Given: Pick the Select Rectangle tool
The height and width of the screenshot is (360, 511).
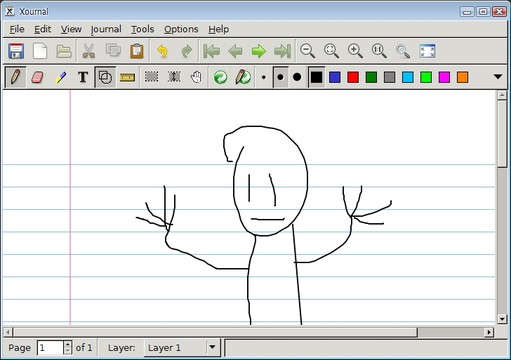Looking at the screenshot, I should (x=152, y=77).
